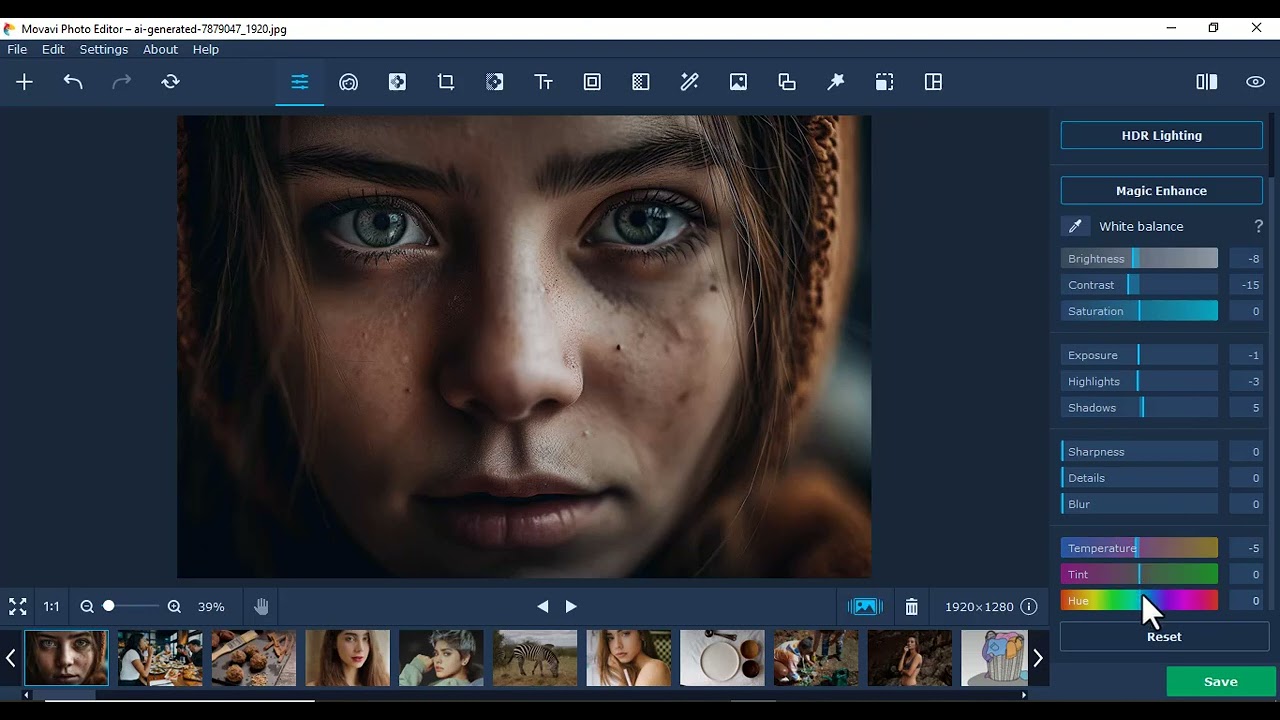
Task: Expand filmstrip right with chevron arrow
Action: click(1038, 658)
